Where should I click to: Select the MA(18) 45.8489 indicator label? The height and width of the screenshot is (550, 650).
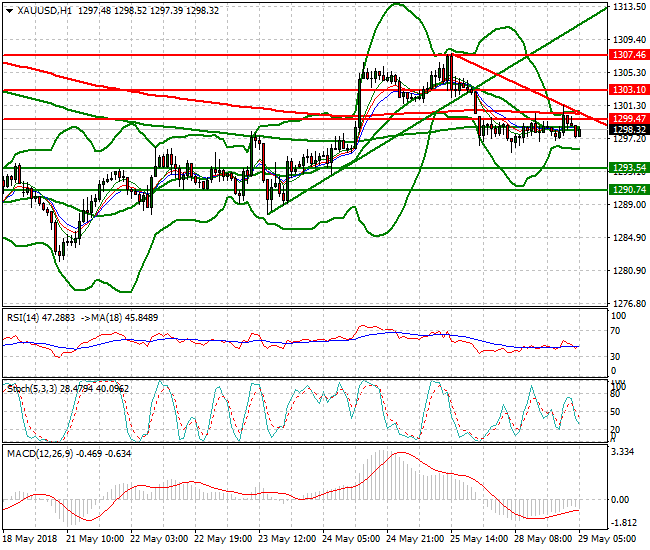coord(125,318)
